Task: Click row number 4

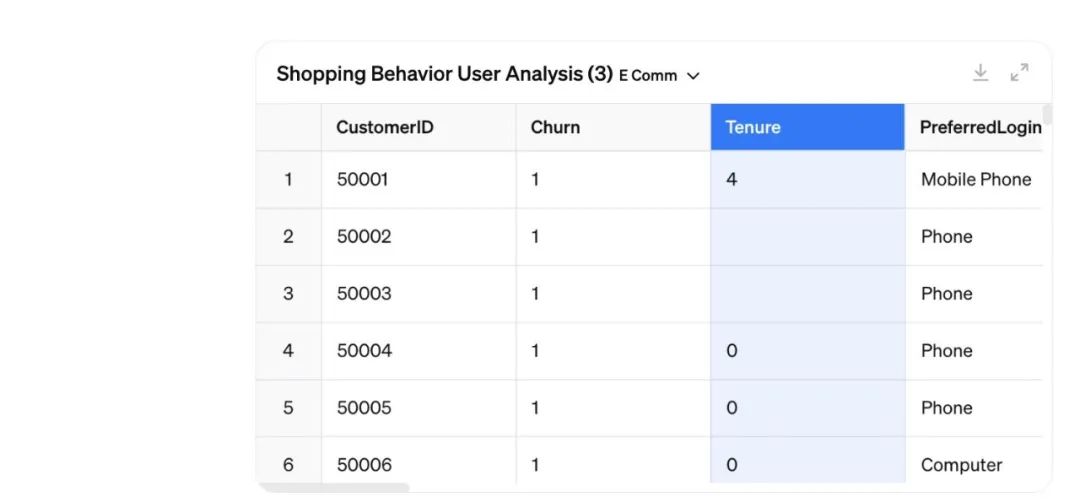Action: coord(288,351)
